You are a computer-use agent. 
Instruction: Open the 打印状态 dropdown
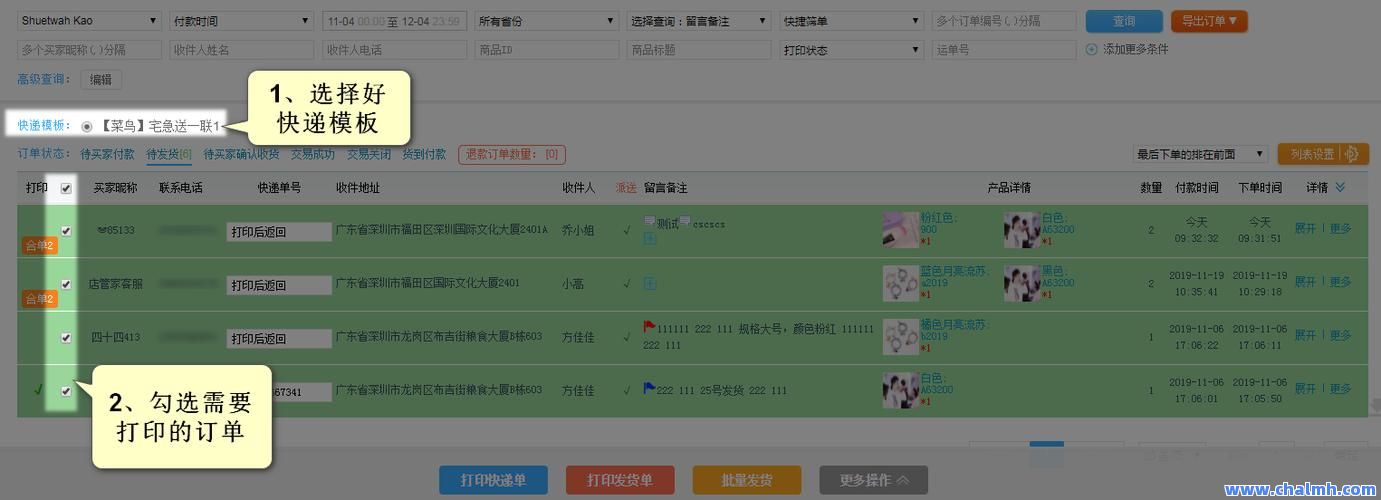point(852,50)
